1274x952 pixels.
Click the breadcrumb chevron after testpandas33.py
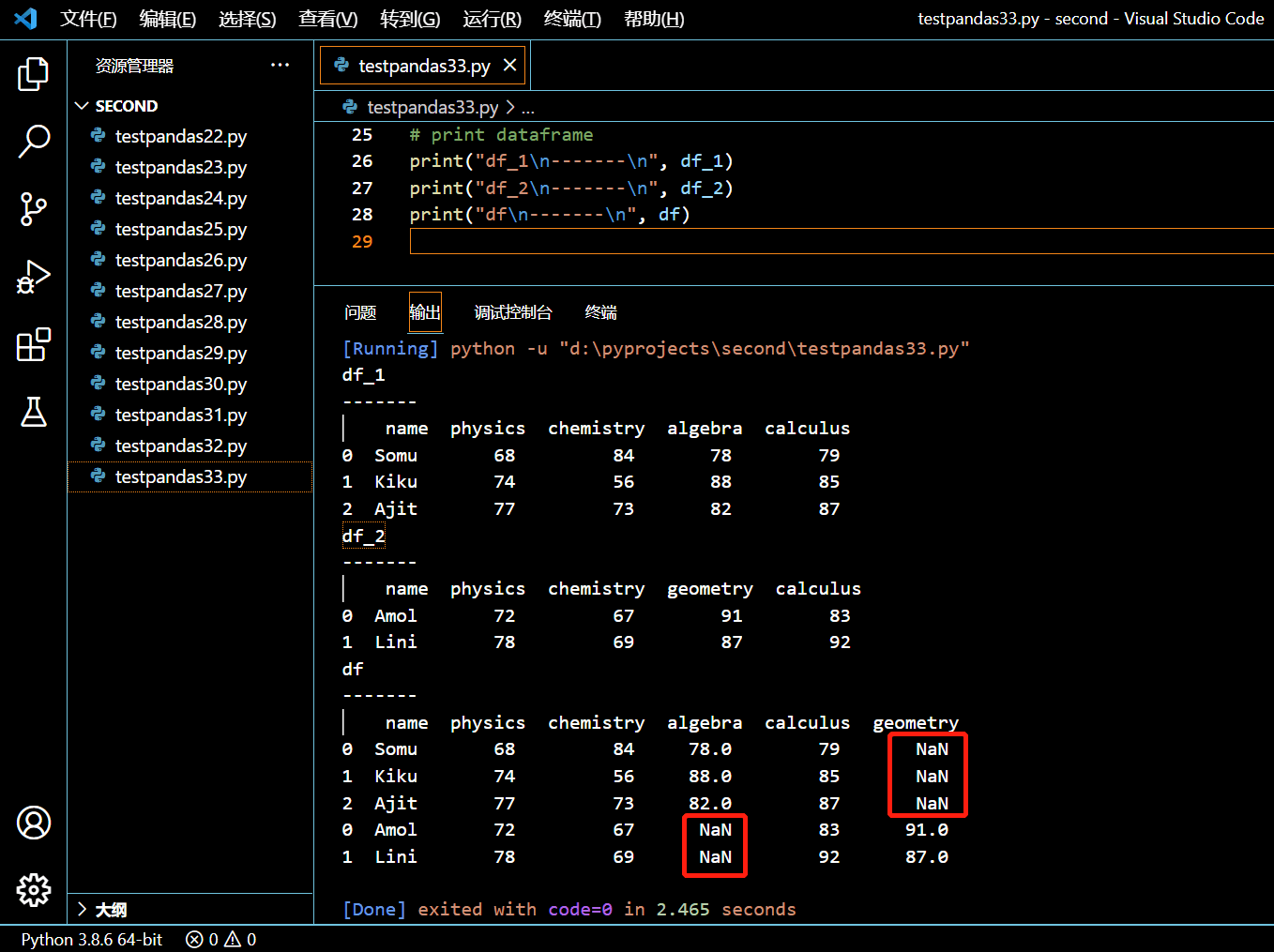click(x=510, y=107)
